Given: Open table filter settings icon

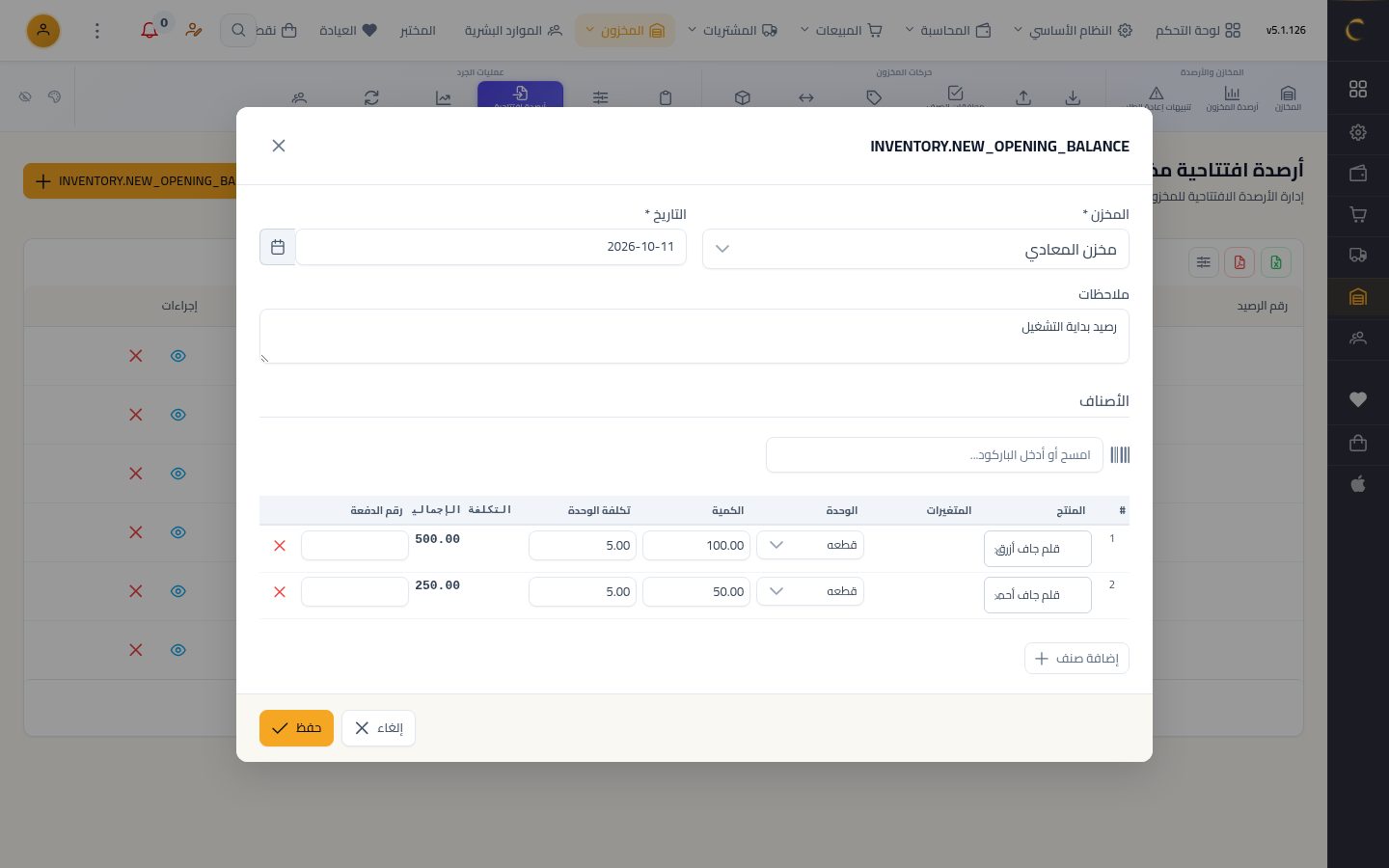Looking at the screenshot, I should 1203,262.
